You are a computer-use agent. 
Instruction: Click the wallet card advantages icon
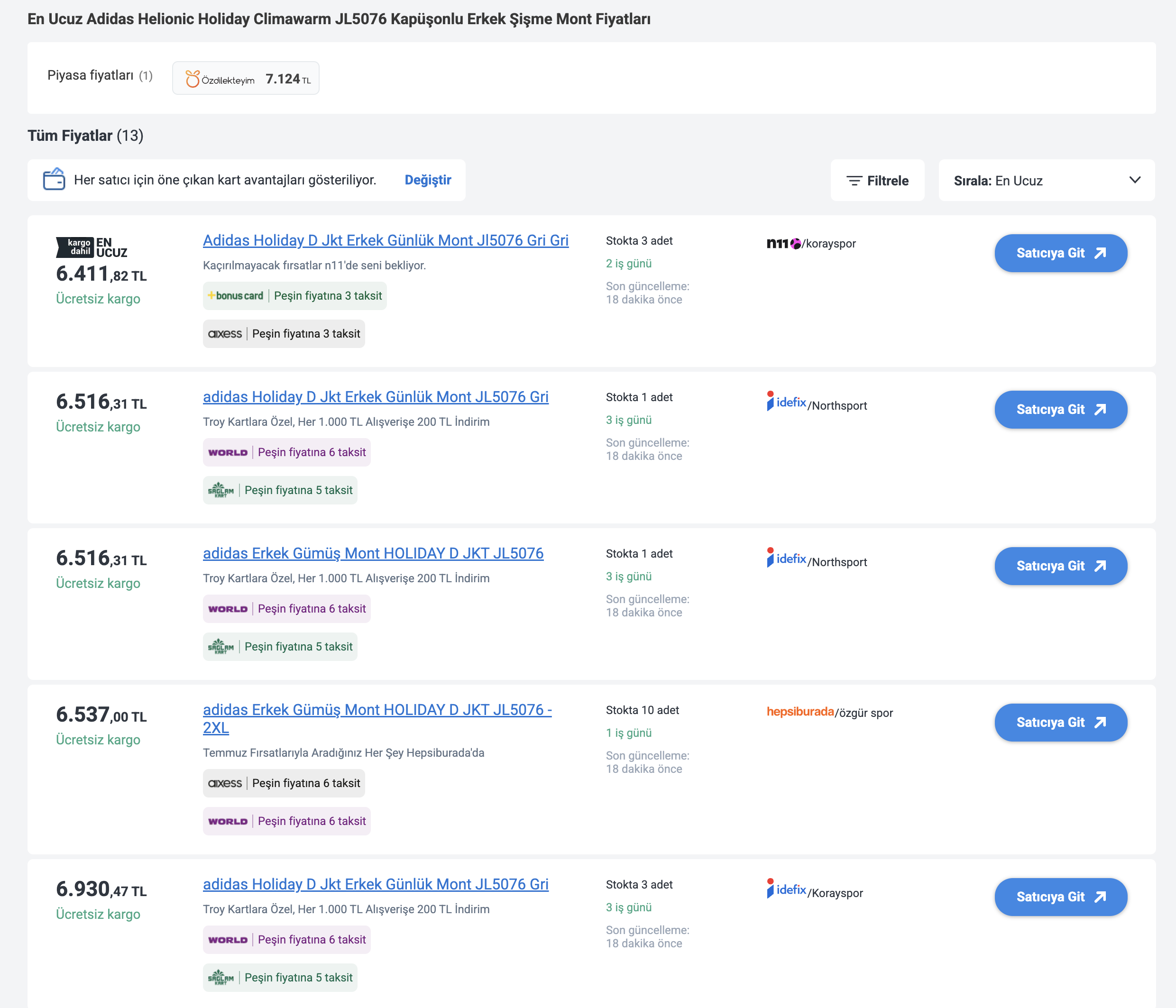(x=54, y=179)
